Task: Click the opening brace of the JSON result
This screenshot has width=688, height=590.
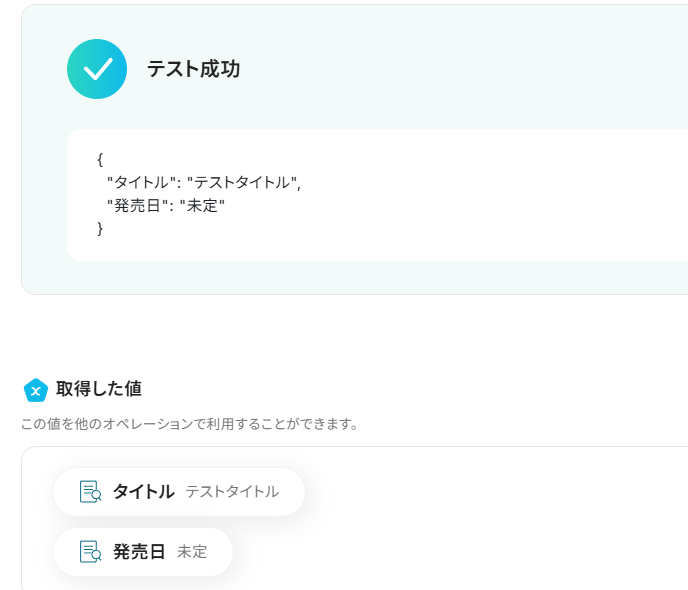Action: coord(100,159)
